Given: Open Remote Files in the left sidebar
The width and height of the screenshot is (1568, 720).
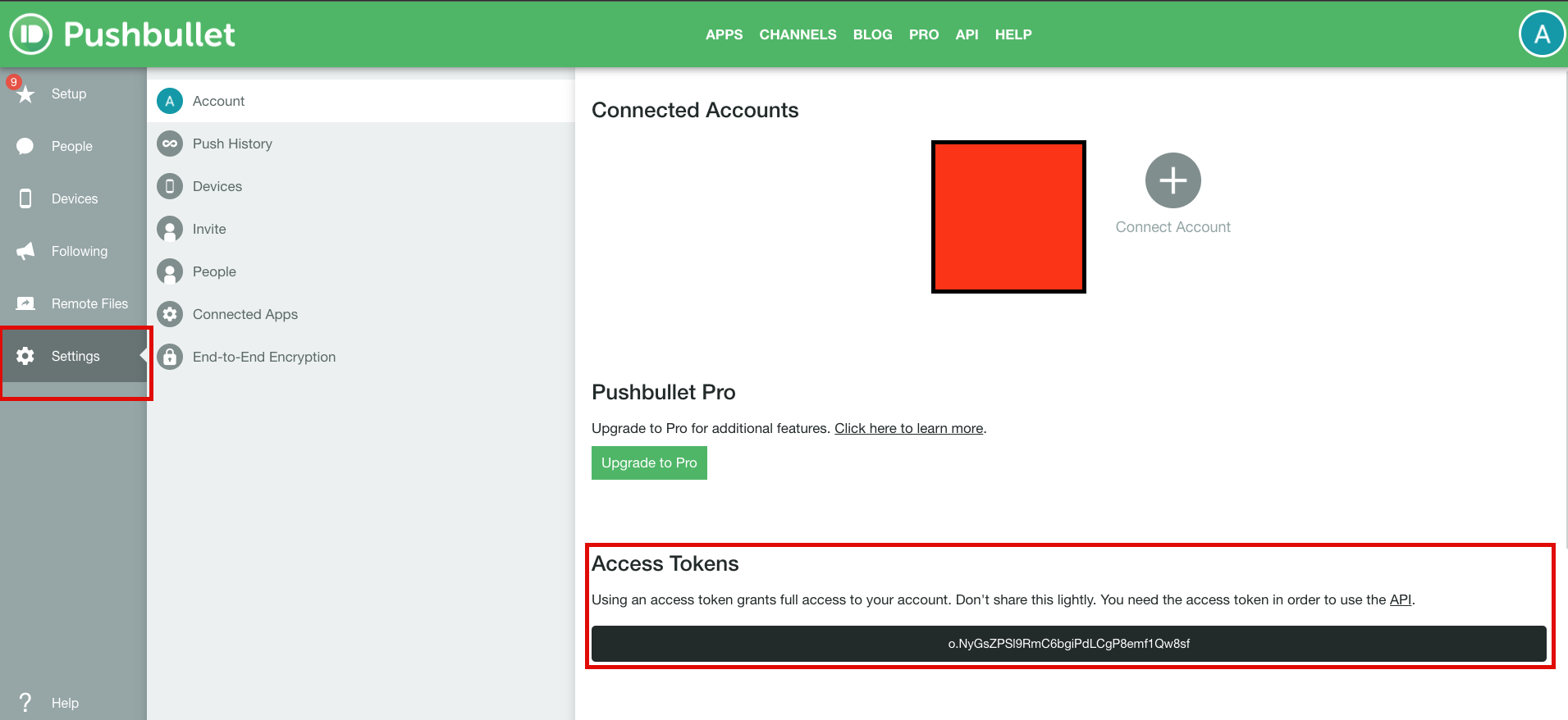Looking at the screenshot, I should pos(90,303).
